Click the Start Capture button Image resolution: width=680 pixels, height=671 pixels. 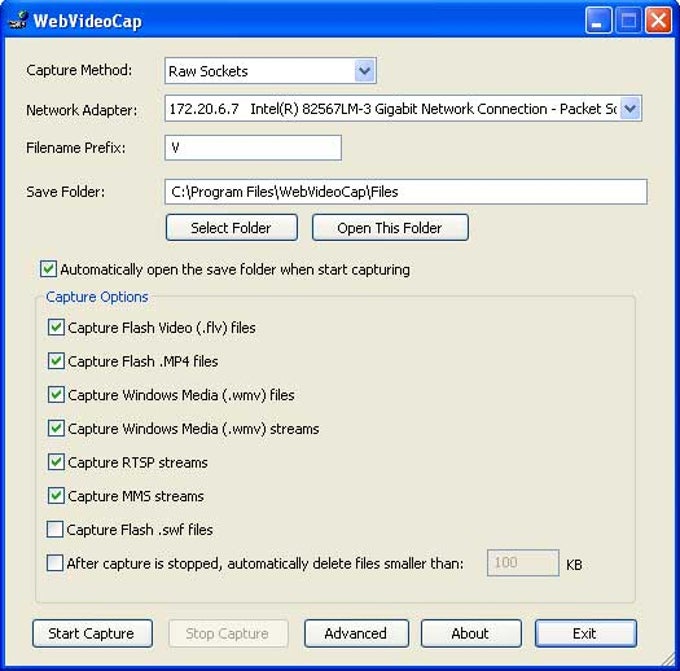pyautogui.click(x=92, y=634)
